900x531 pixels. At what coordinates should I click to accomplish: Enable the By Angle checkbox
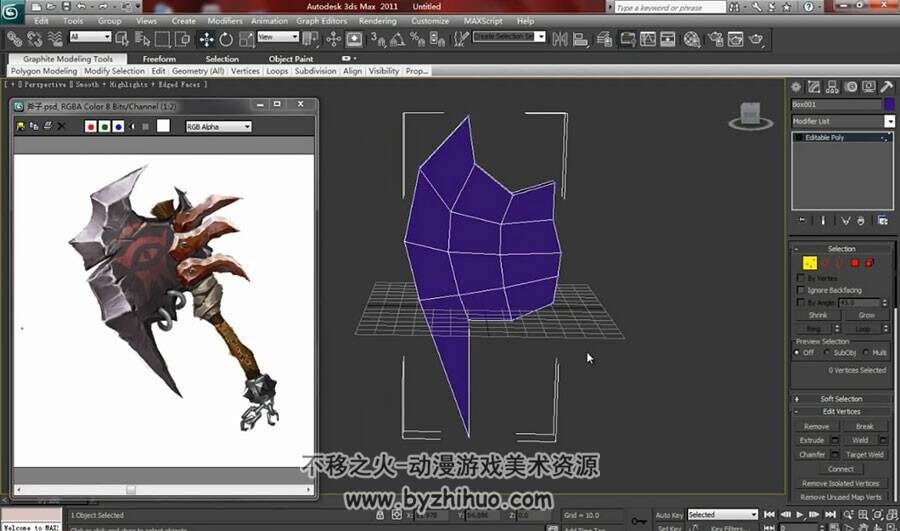click(801, 303)
